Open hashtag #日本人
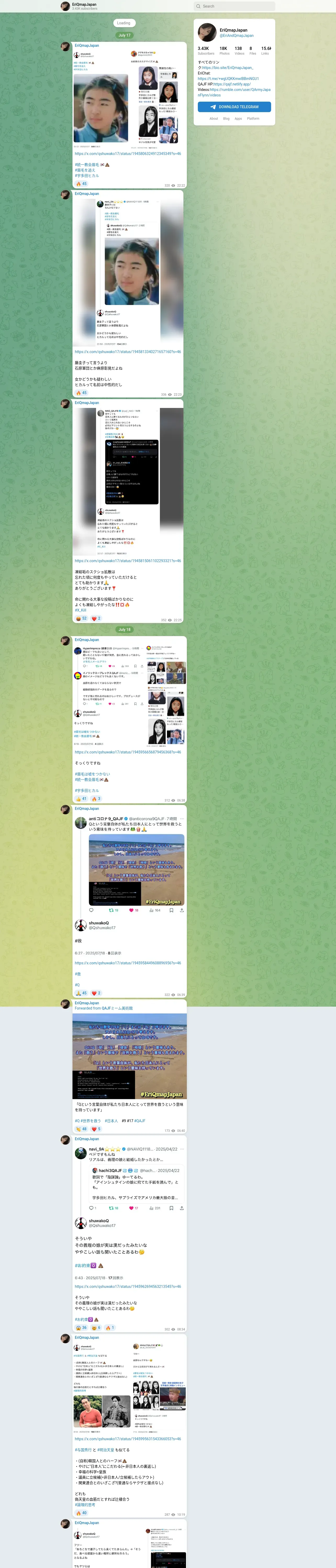Screen dimensions: 336x1568 [x=111, y=1121]
